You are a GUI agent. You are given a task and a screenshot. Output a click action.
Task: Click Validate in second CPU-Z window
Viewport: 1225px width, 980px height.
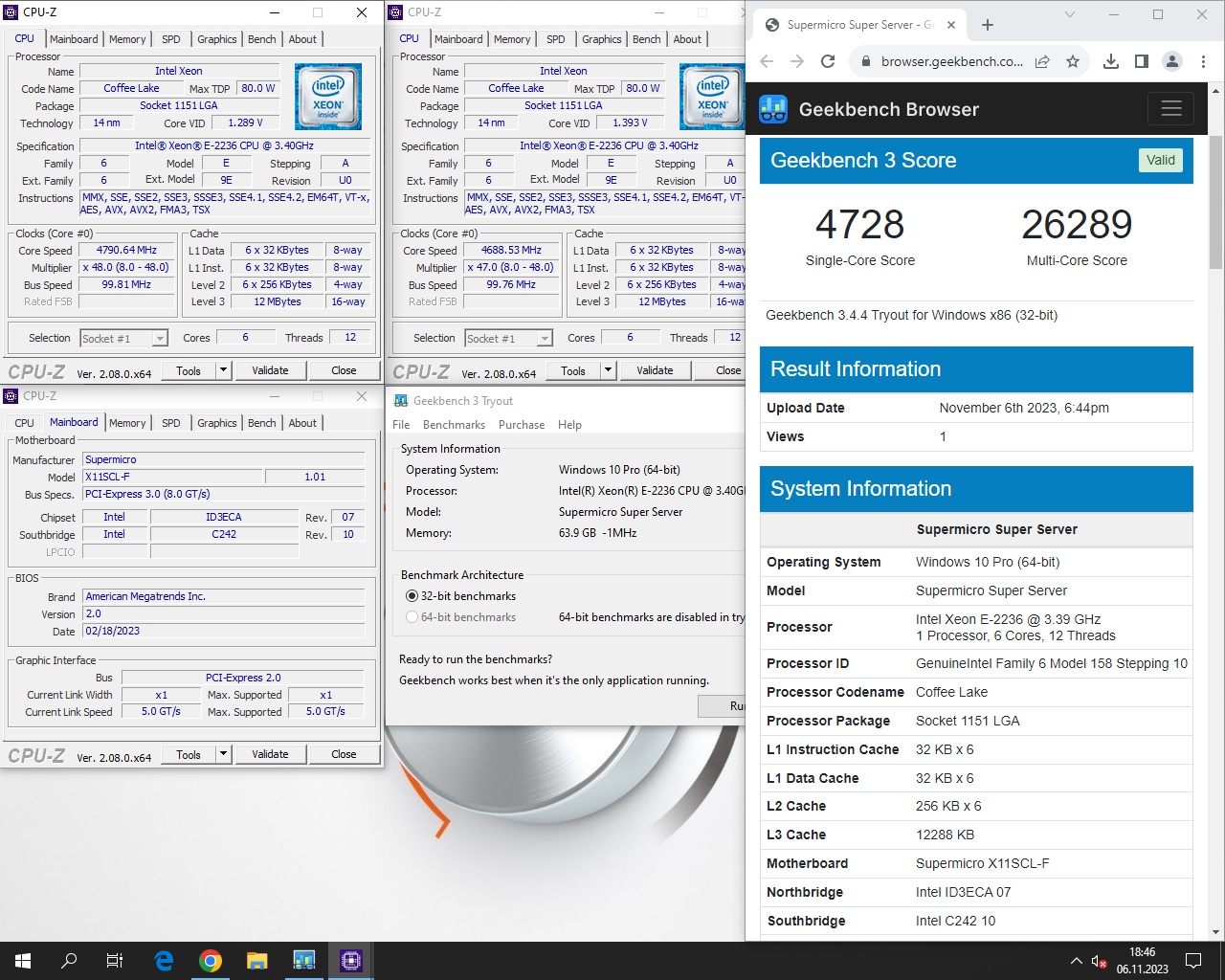[x=655, y=370]
